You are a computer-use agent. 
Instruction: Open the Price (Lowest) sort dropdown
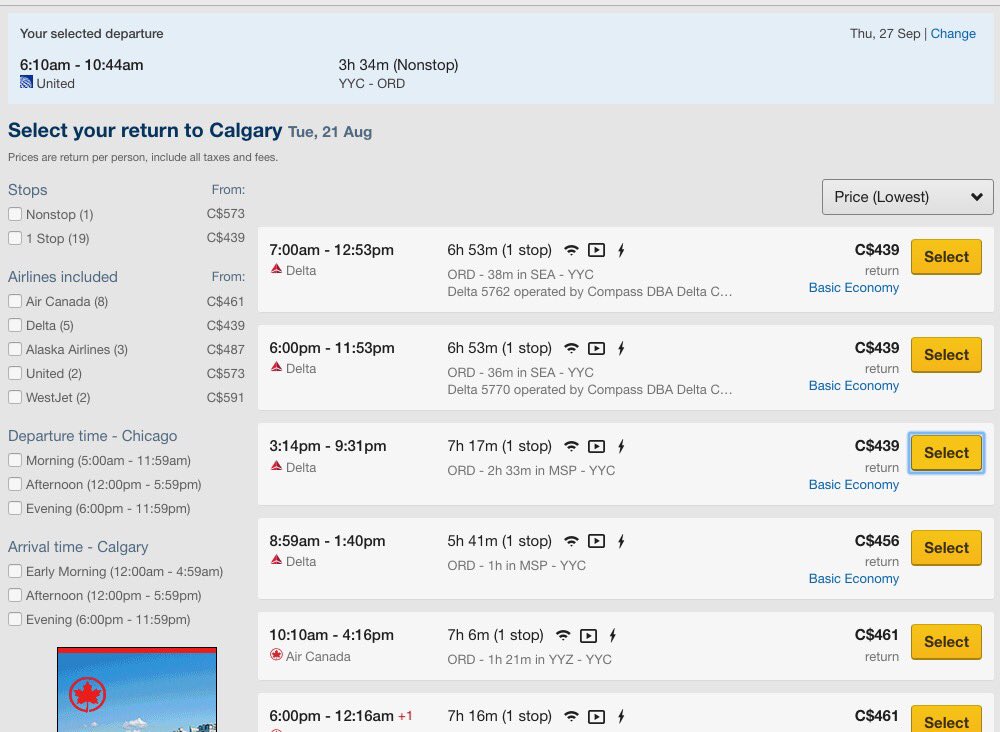click(908, 197)
